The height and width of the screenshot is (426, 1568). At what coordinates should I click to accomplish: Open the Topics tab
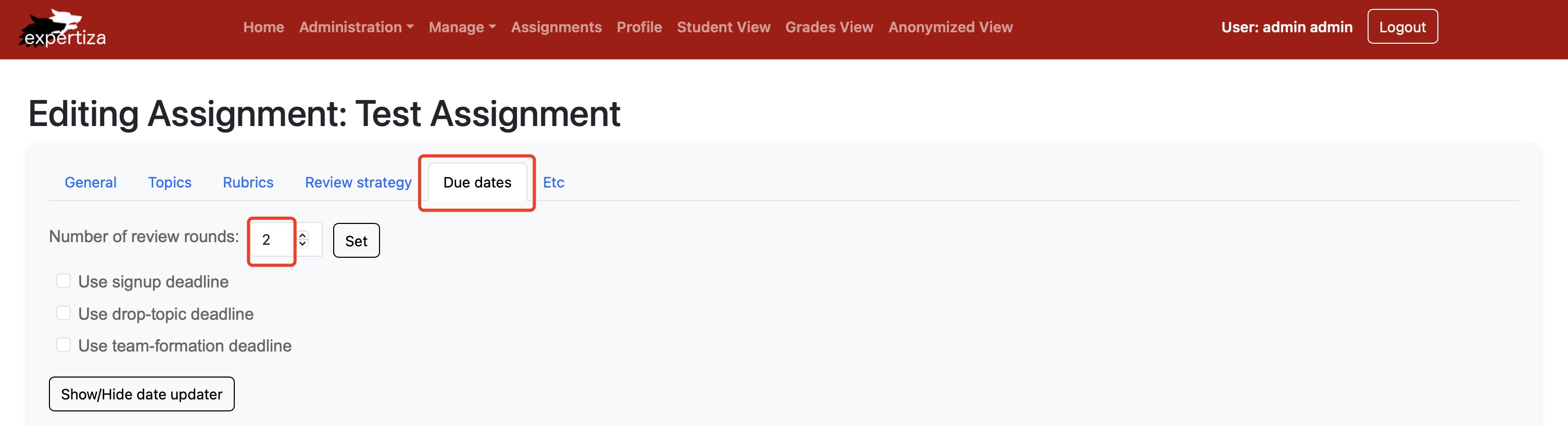coord(169,183)
